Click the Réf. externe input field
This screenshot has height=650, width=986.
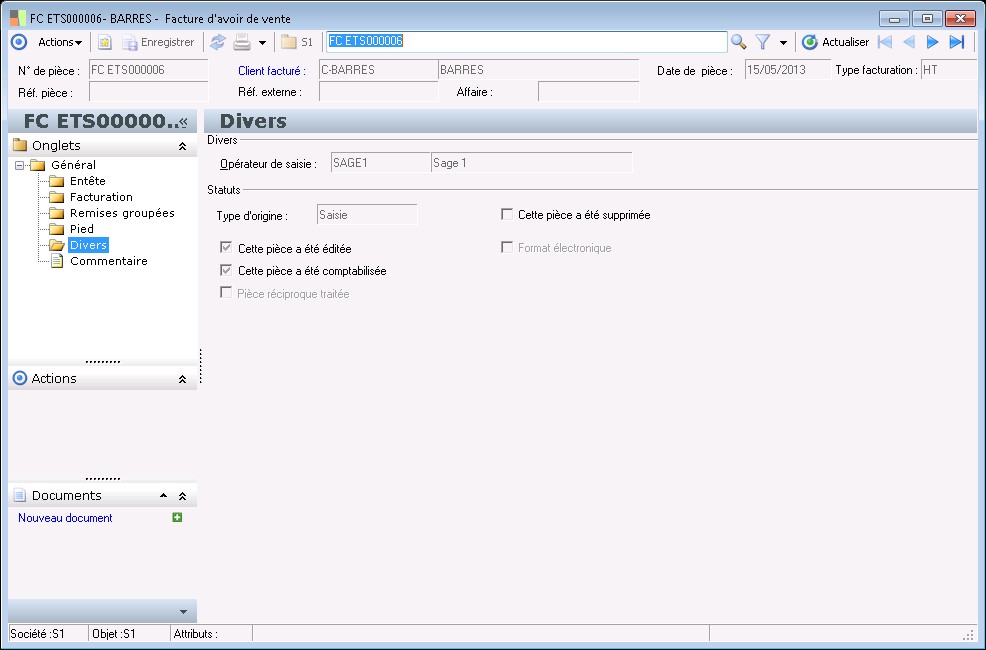[x=378, y=92]
